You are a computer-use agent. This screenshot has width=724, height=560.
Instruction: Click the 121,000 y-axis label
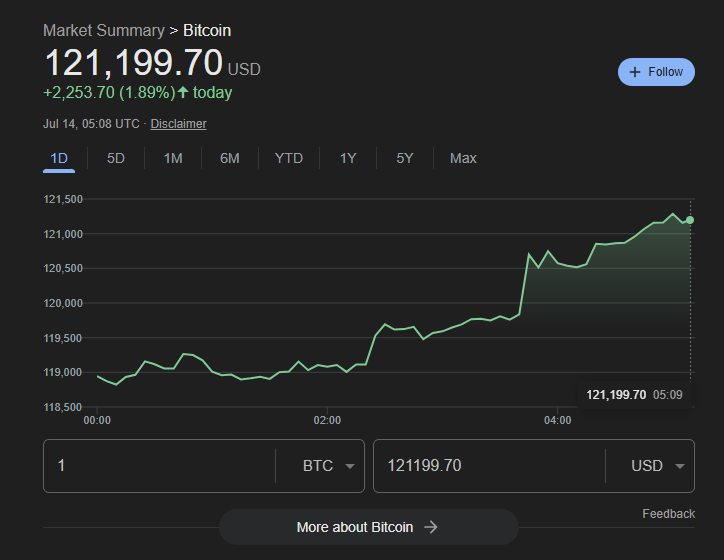63,234
